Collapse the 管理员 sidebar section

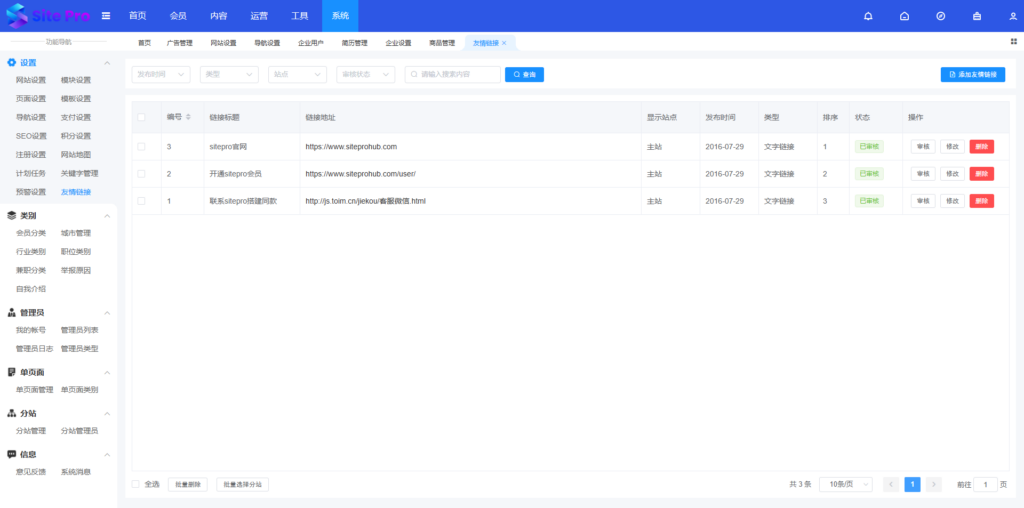108,313
